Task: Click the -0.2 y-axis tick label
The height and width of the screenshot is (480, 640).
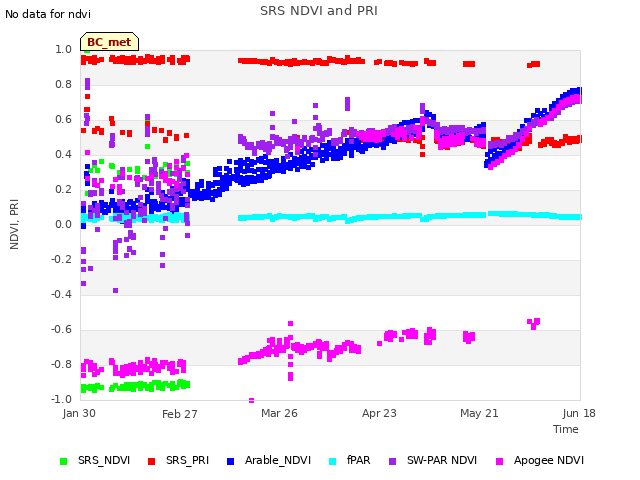Action: coord(62,259)
